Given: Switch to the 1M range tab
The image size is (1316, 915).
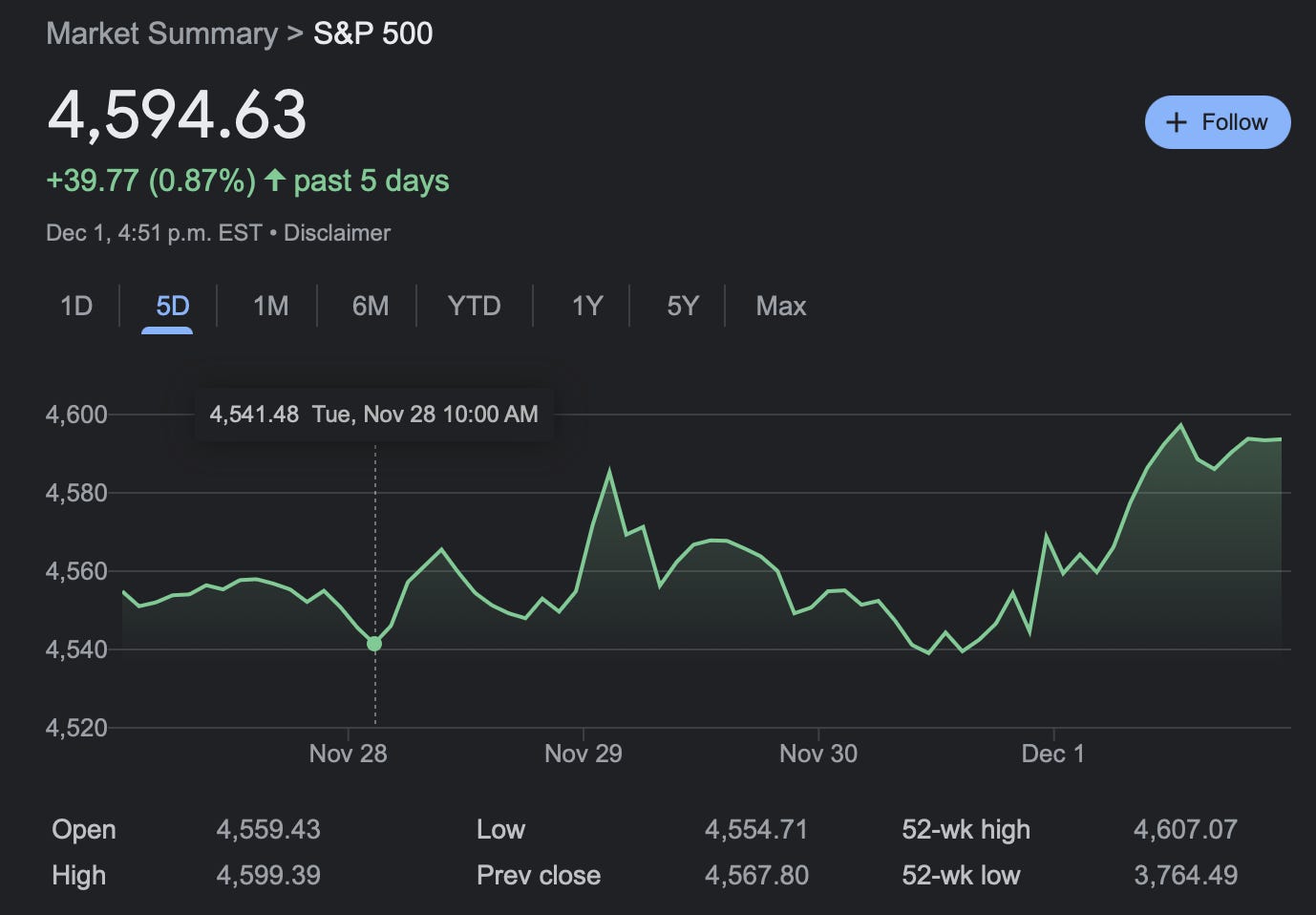Looking at the screenshot, I should point(270,306).
